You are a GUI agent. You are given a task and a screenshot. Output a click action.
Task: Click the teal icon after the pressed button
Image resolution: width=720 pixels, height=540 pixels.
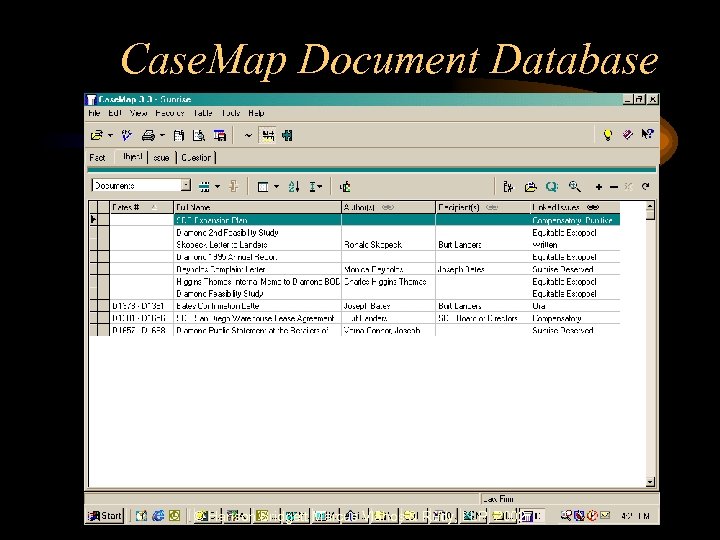coord(287,135)
